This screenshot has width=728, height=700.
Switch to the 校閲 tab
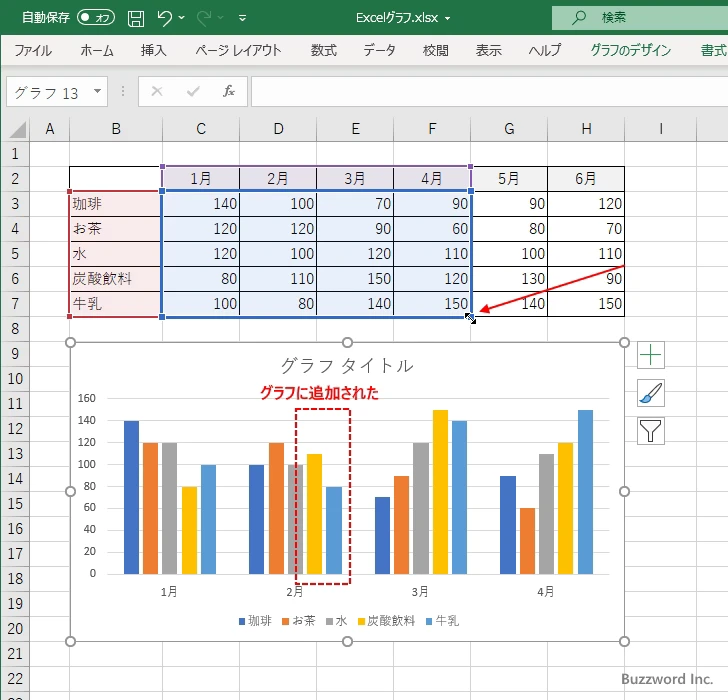(x=436, y=50)
